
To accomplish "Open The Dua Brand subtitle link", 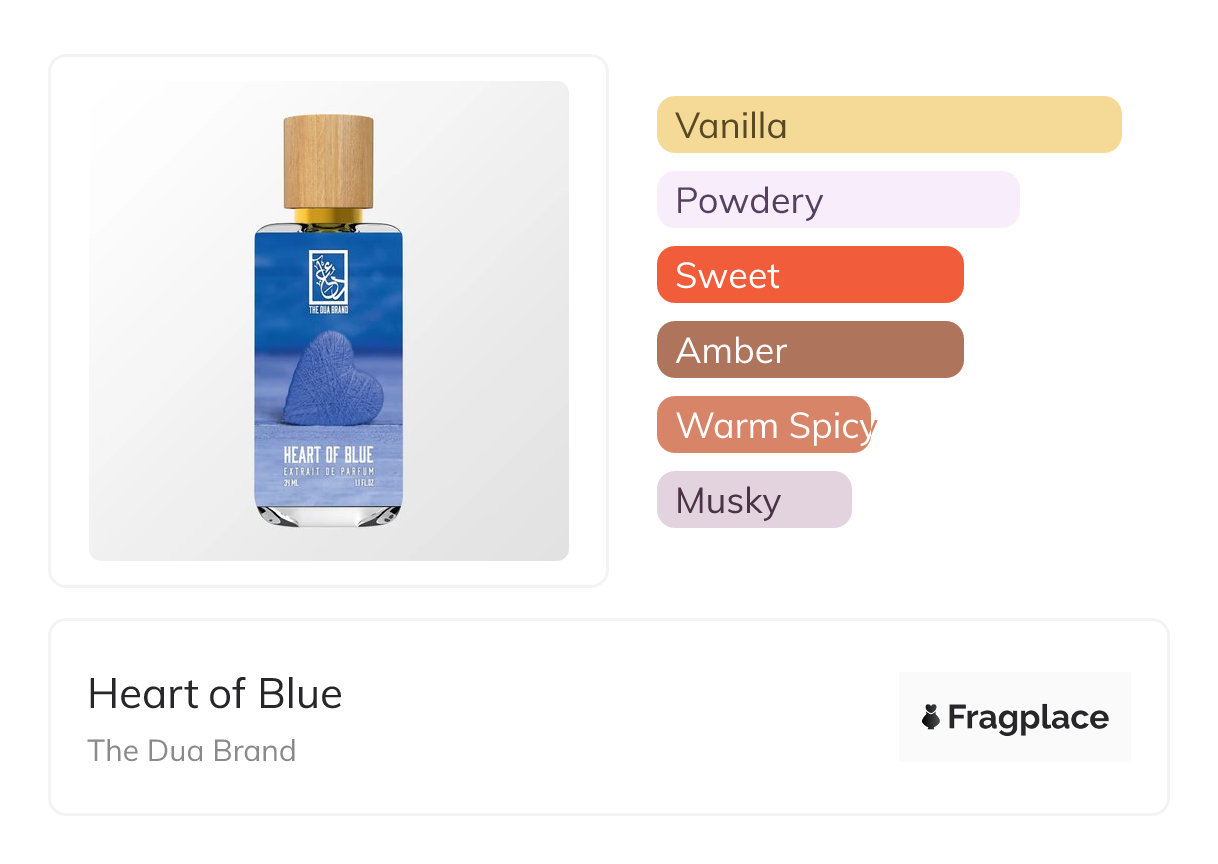I will 191,751.
